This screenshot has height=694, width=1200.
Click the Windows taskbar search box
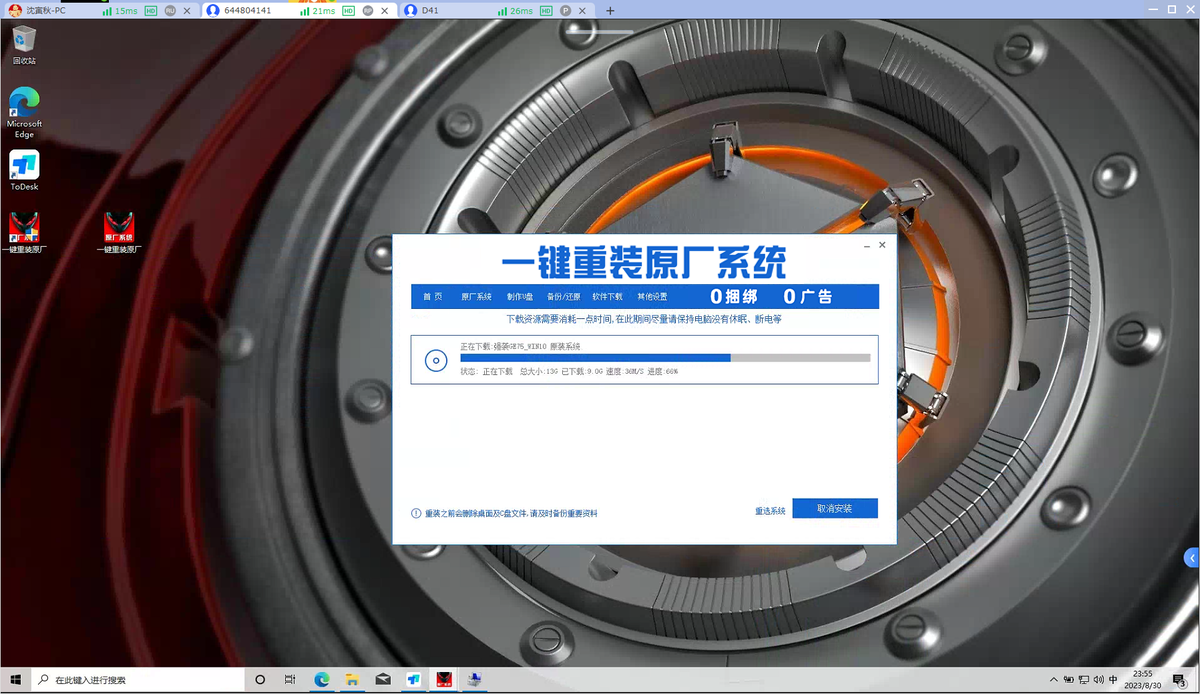click(138, 680)
